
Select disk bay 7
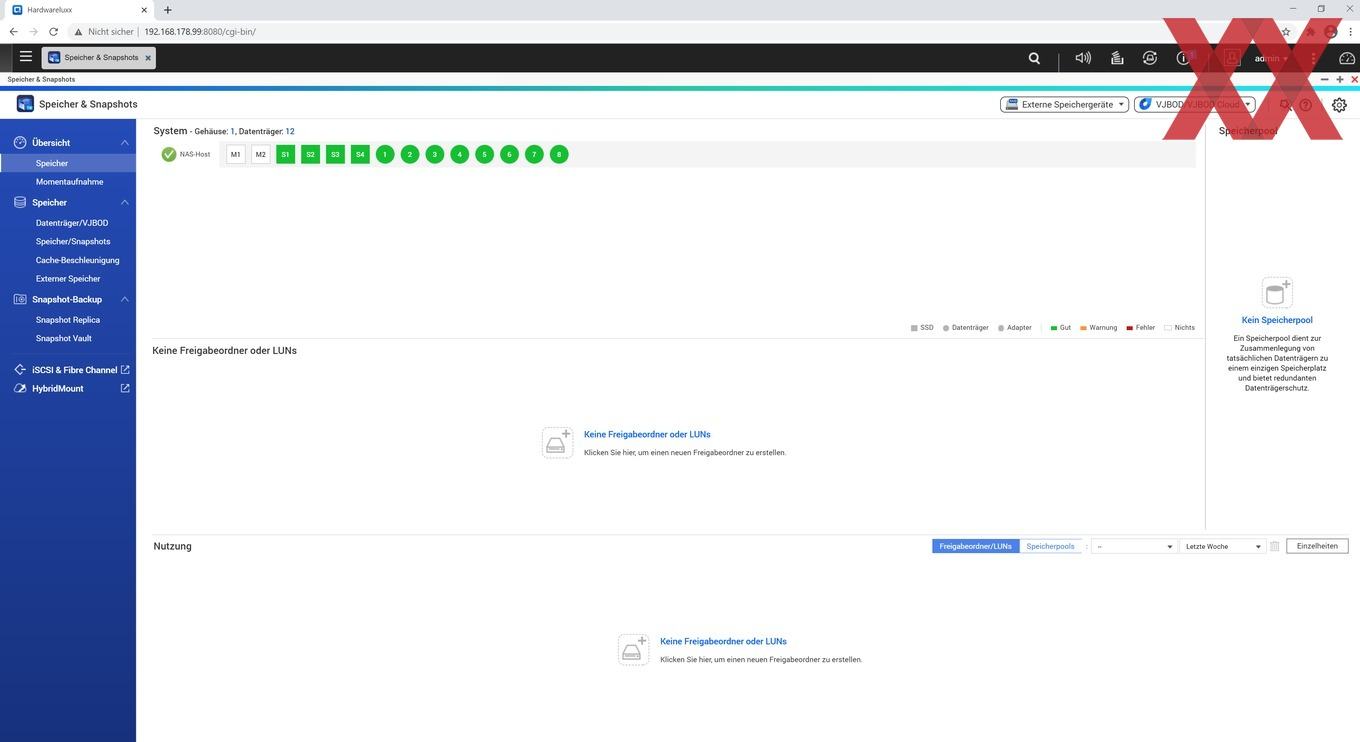(x=534, y=154)
